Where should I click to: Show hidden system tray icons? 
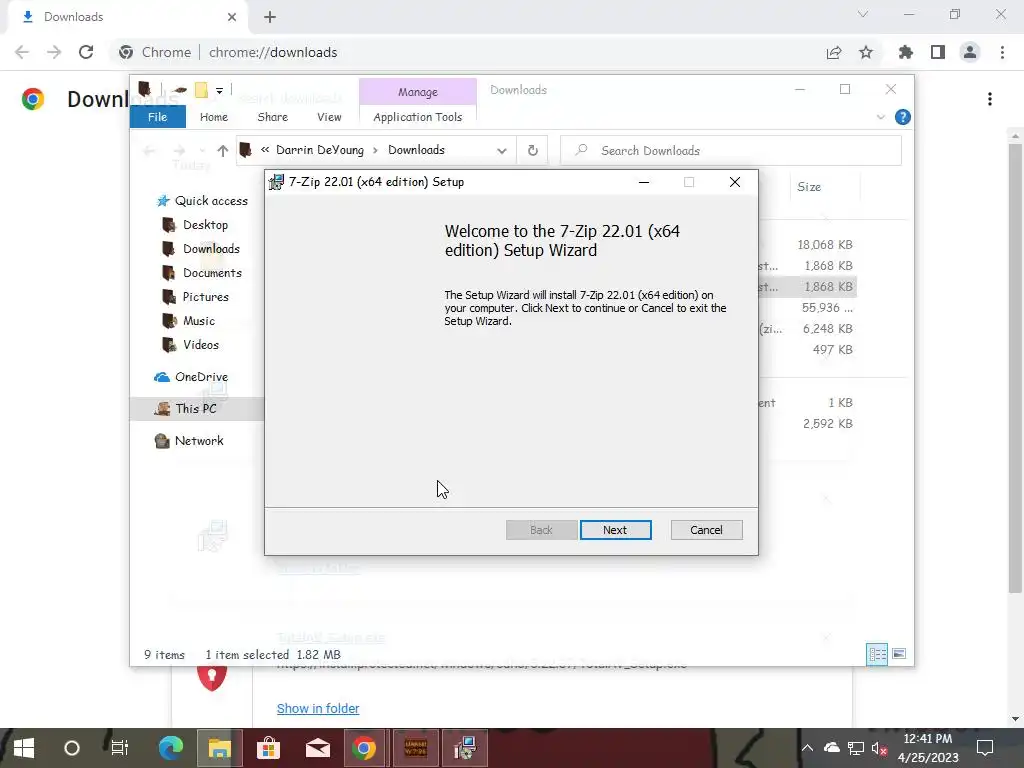click(807, 748)
